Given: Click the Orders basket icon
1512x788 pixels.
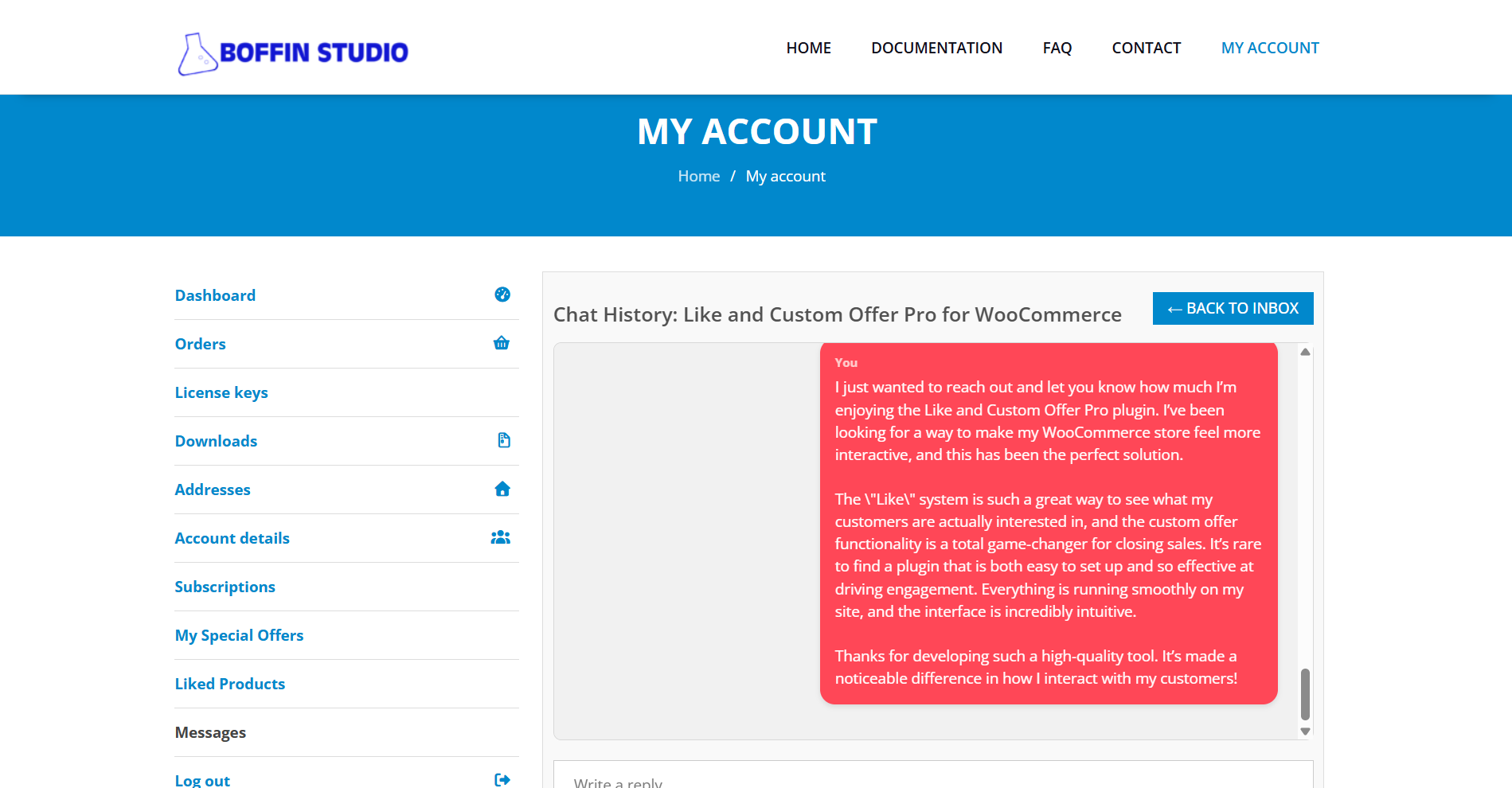Looking at the screenshot, I should (502, 343).
